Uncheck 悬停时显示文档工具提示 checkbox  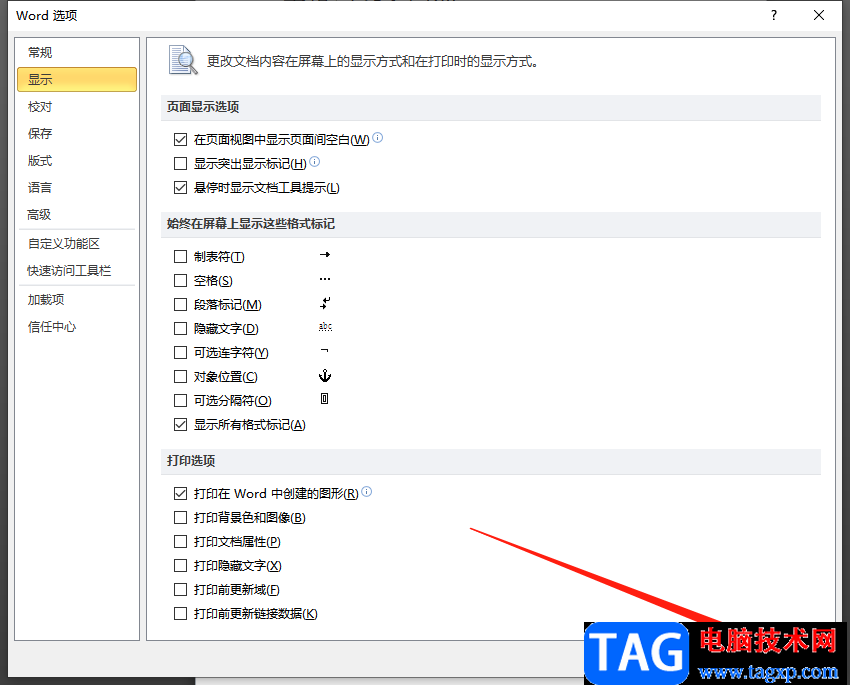pyautogui.click(x=181, y=188)
